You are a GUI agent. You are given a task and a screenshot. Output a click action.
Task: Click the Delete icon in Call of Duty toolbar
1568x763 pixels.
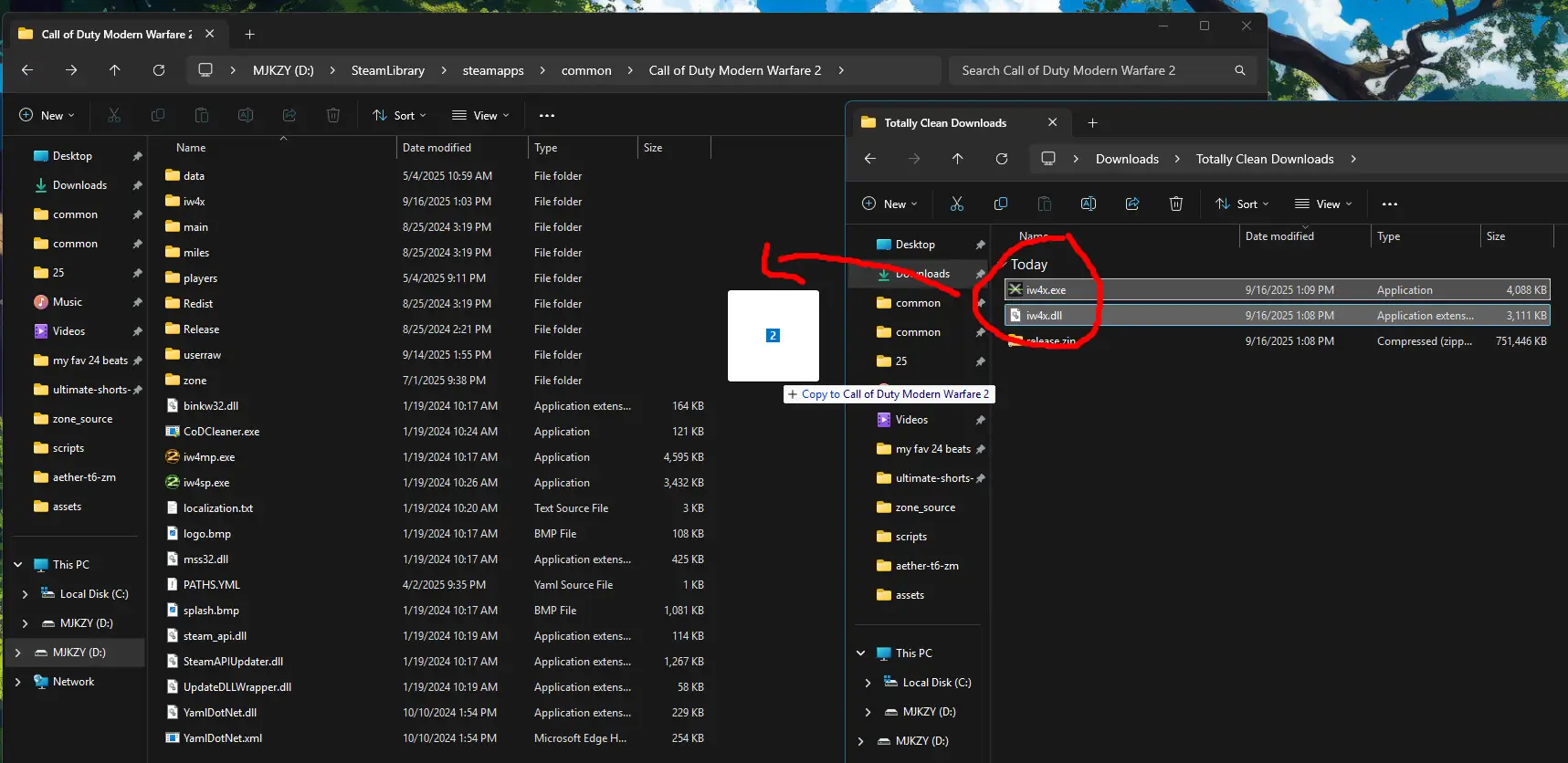pyautogui.click(x=333, y=115)
